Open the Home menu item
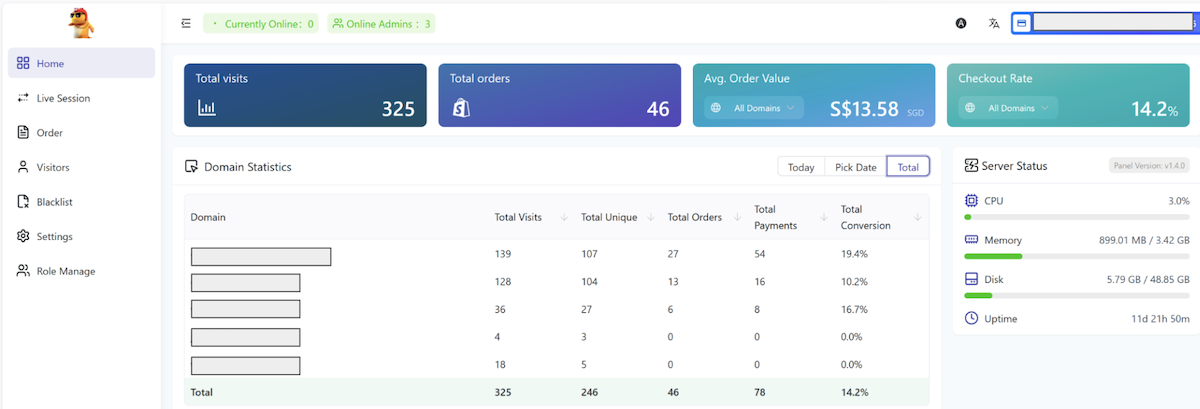Image resolution: width=1200 pixels, height=409 pixels. click(81, 63)
